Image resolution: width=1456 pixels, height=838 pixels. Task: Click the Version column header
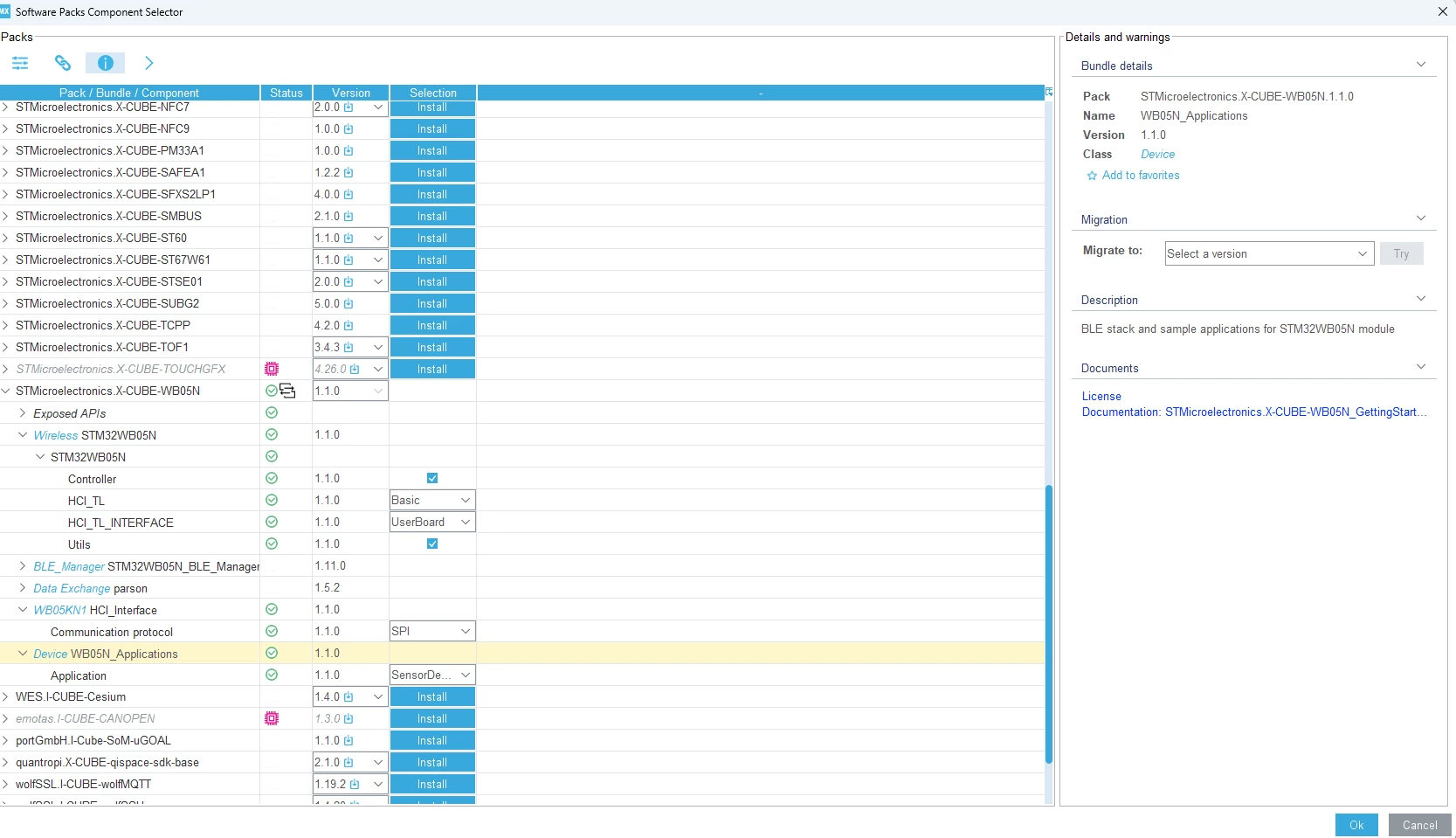351,93
